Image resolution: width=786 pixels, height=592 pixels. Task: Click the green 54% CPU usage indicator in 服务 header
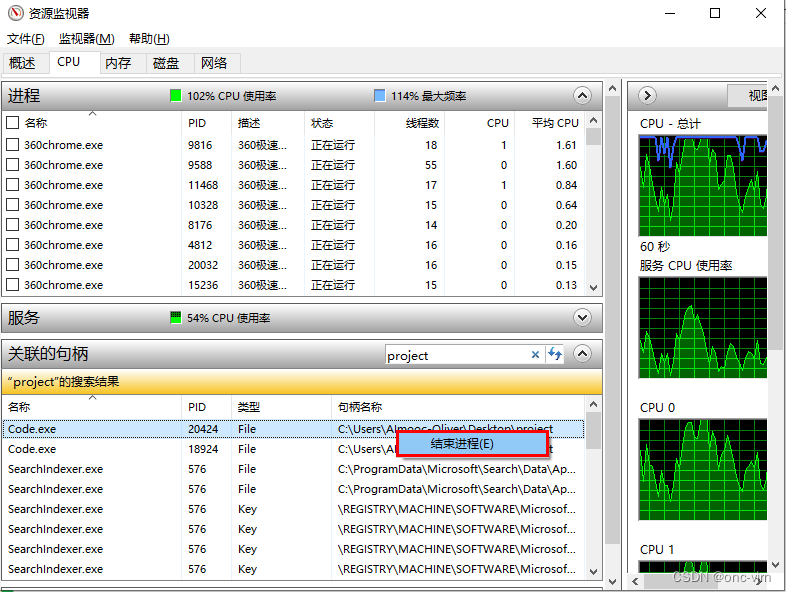(x=175, y=318)
